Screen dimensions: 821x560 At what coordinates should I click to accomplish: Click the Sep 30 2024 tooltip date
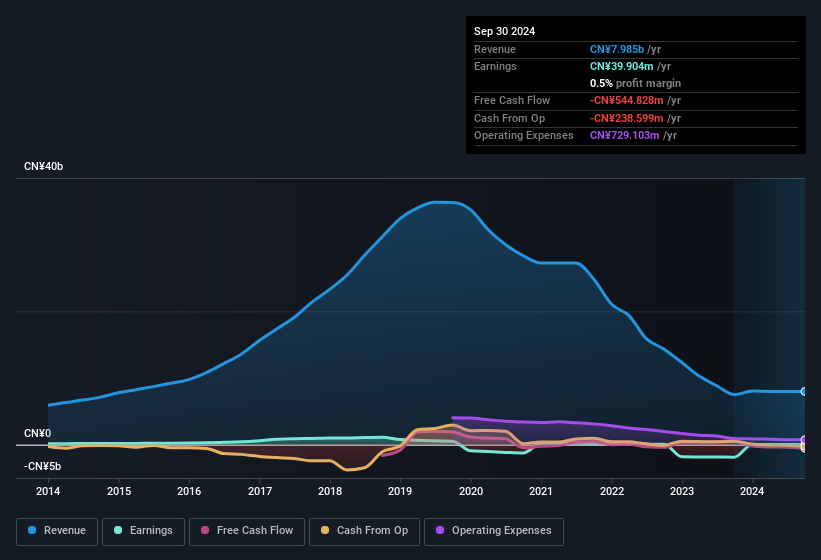click(504, 31)
